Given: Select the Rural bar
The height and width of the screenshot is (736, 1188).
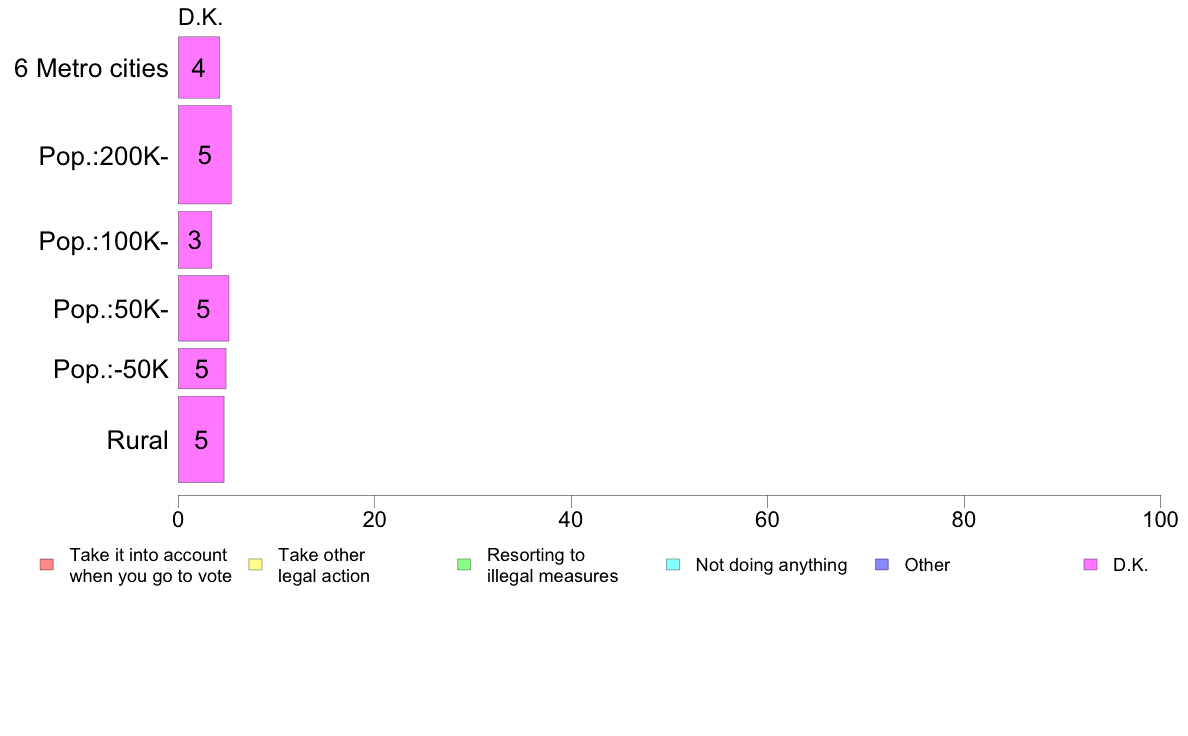Looking at the screenshot, I should click(201, 440).
